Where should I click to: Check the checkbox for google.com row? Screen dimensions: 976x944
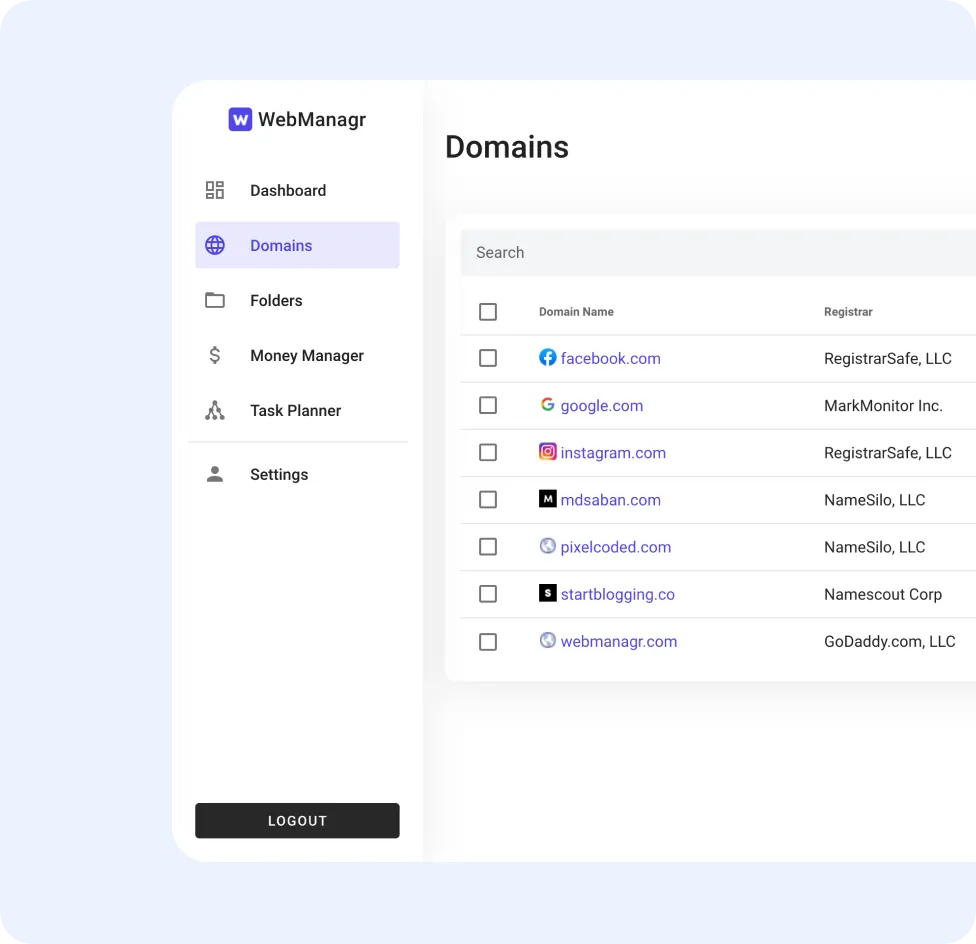(488, 405)
